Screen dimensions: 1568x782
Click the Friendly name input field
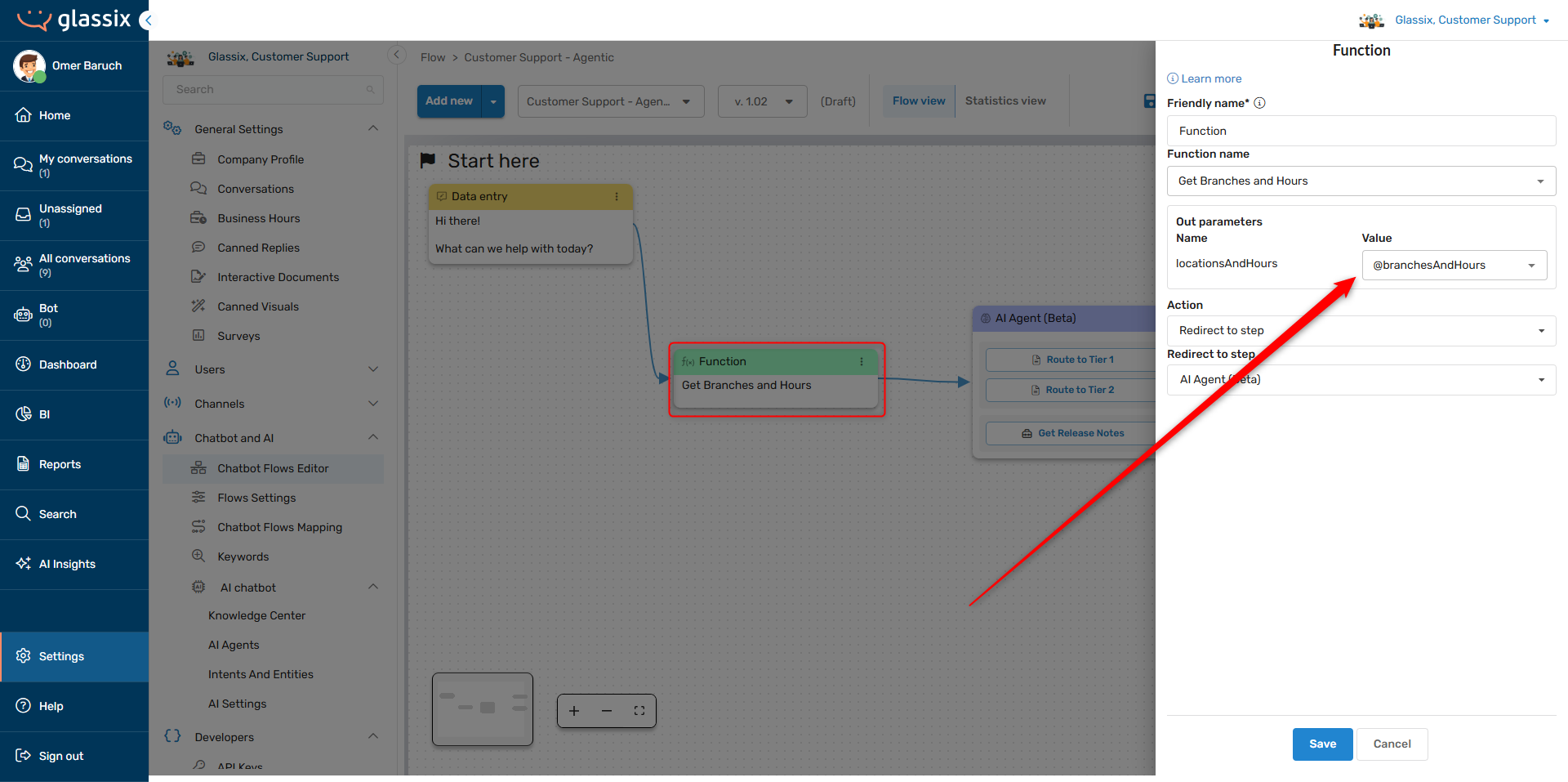coord(1361,131)
